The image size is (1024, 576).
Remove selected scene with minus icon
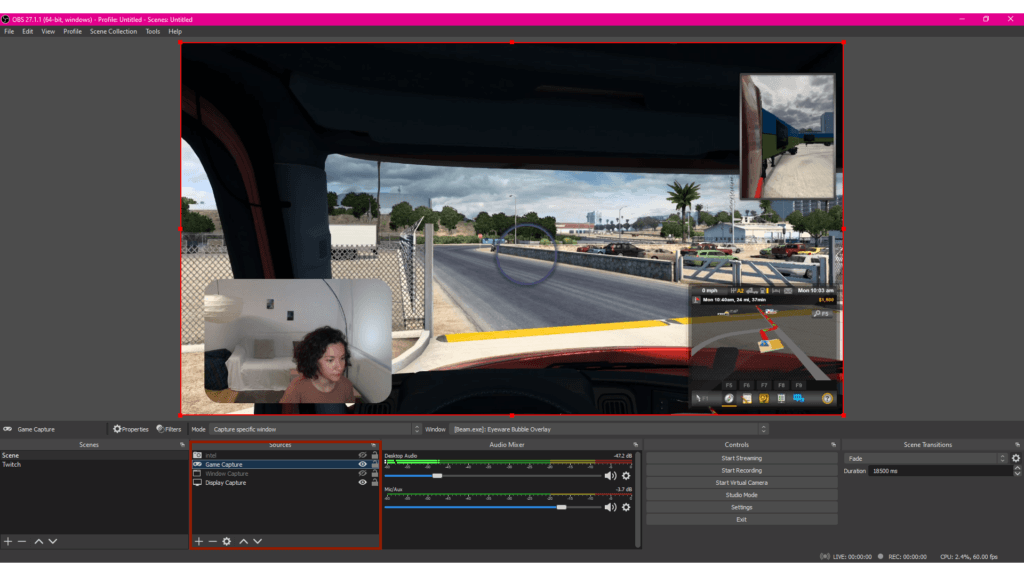22,541
